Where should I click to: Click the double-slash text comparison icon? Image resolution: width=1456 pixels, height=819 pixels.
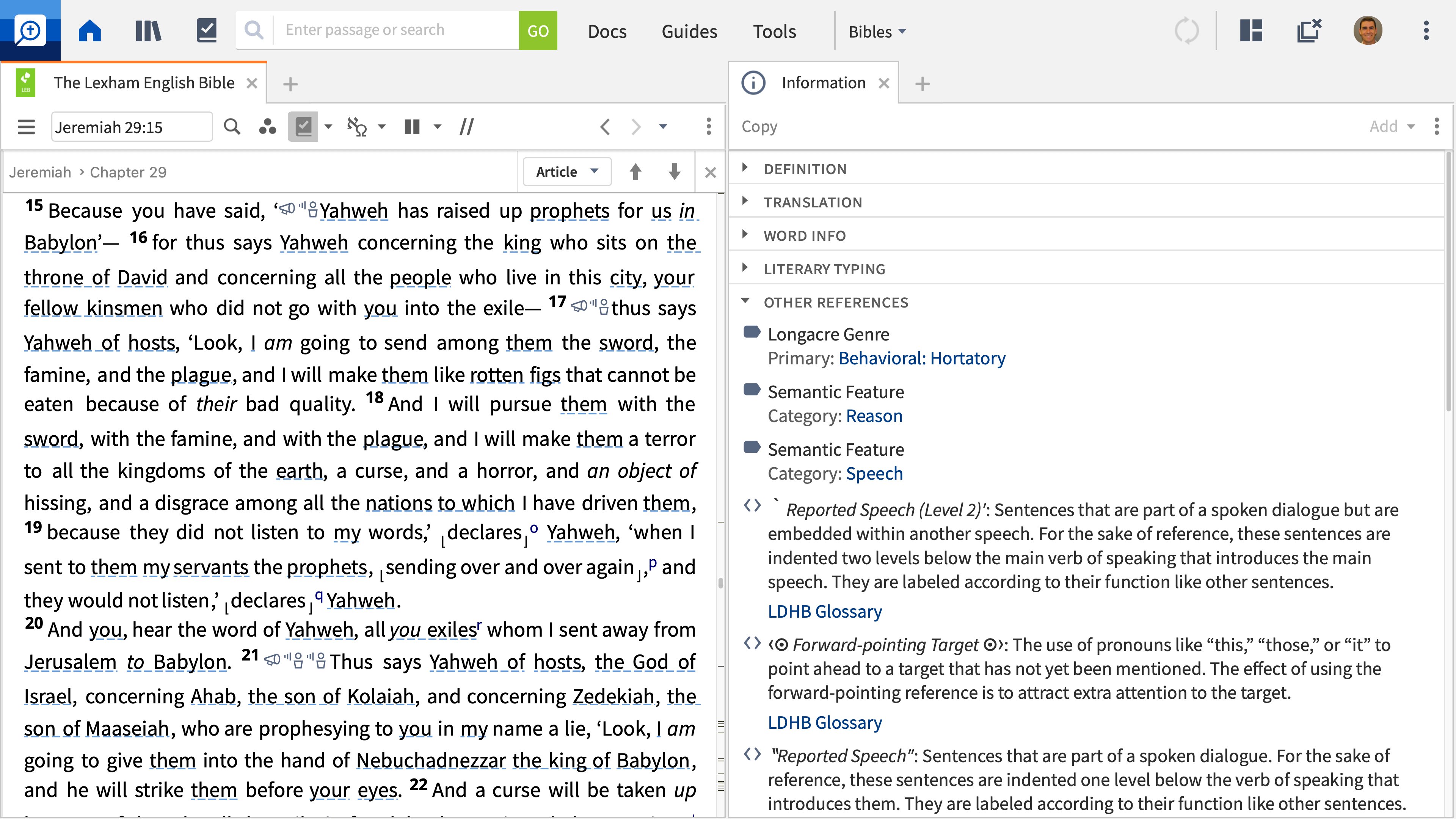pyautogui.click(x=466, y=127)
